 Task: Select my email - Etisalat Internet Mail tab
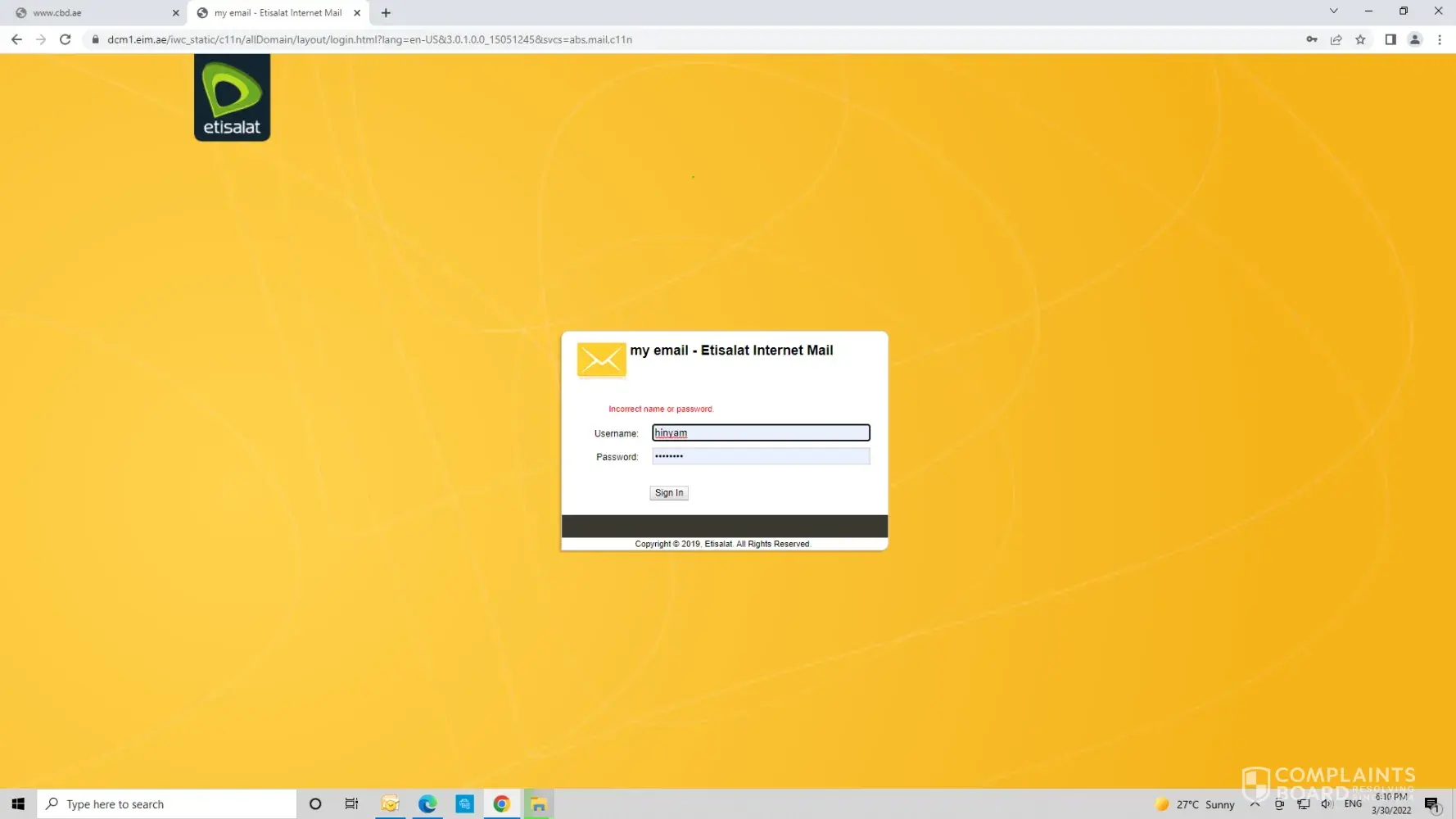pyautogui.click(x=278, y=13)
